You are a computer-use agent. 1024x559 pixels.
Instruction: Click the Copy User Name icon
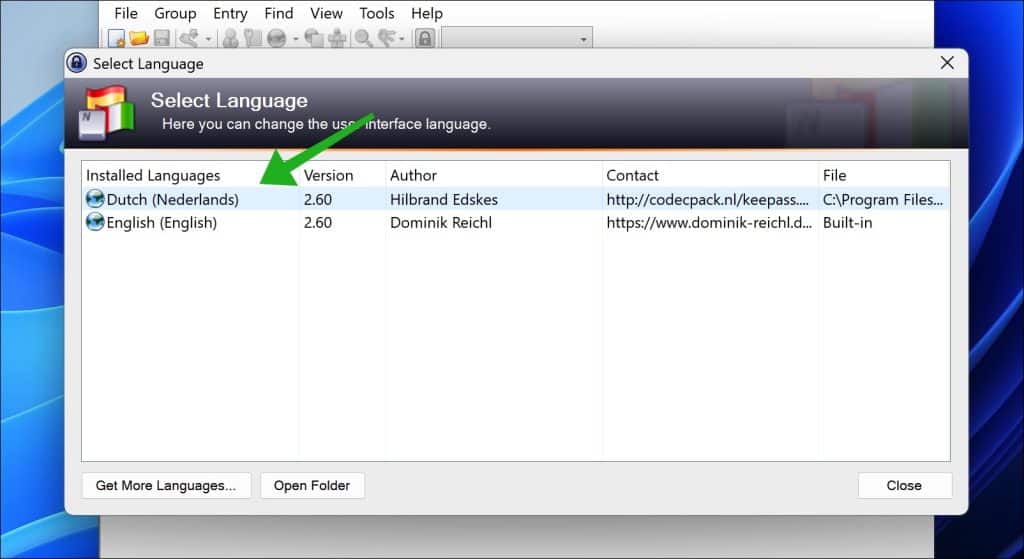(230, 39)
